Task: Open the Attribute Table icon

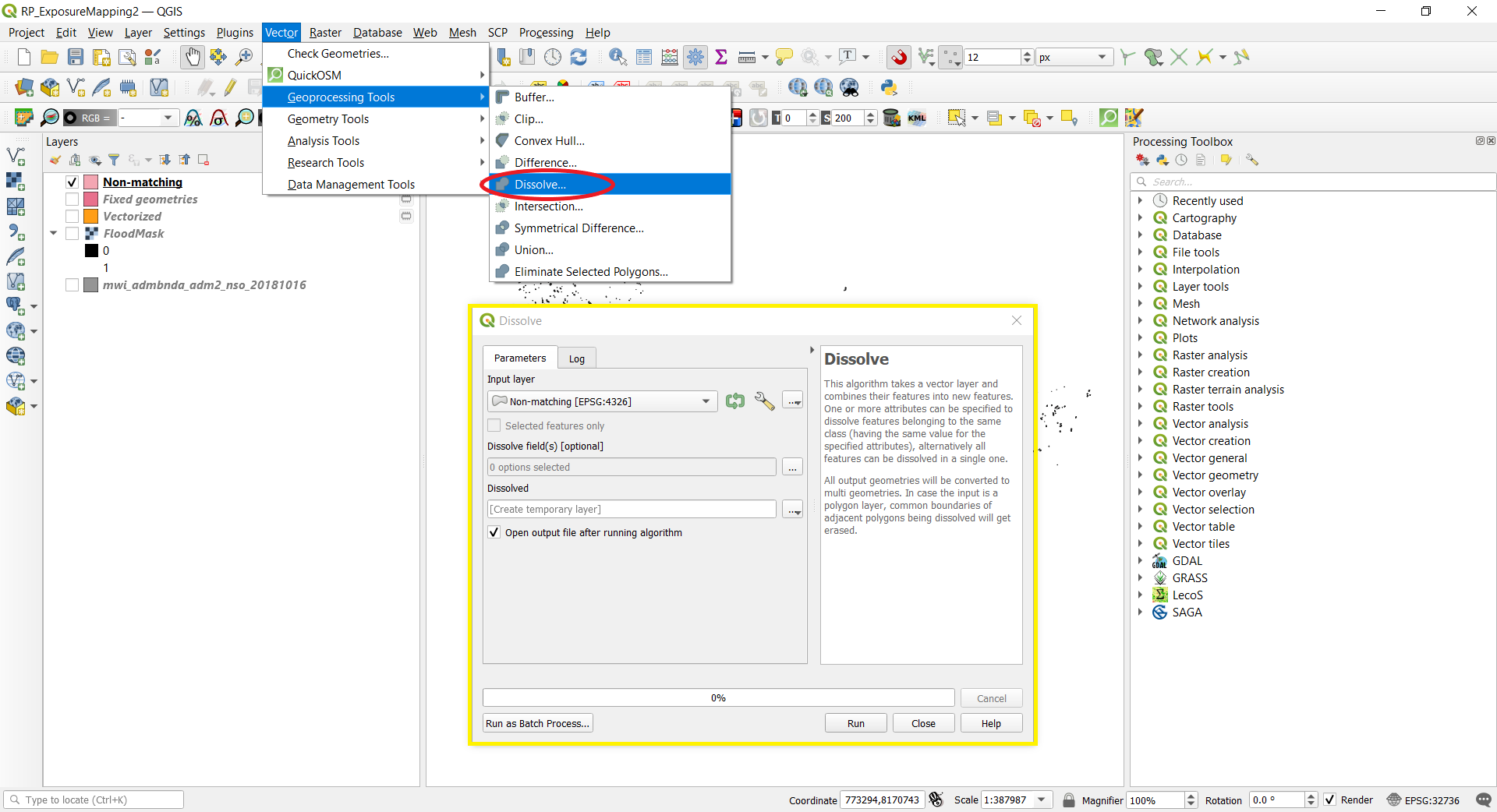Action: click(644, 57)
